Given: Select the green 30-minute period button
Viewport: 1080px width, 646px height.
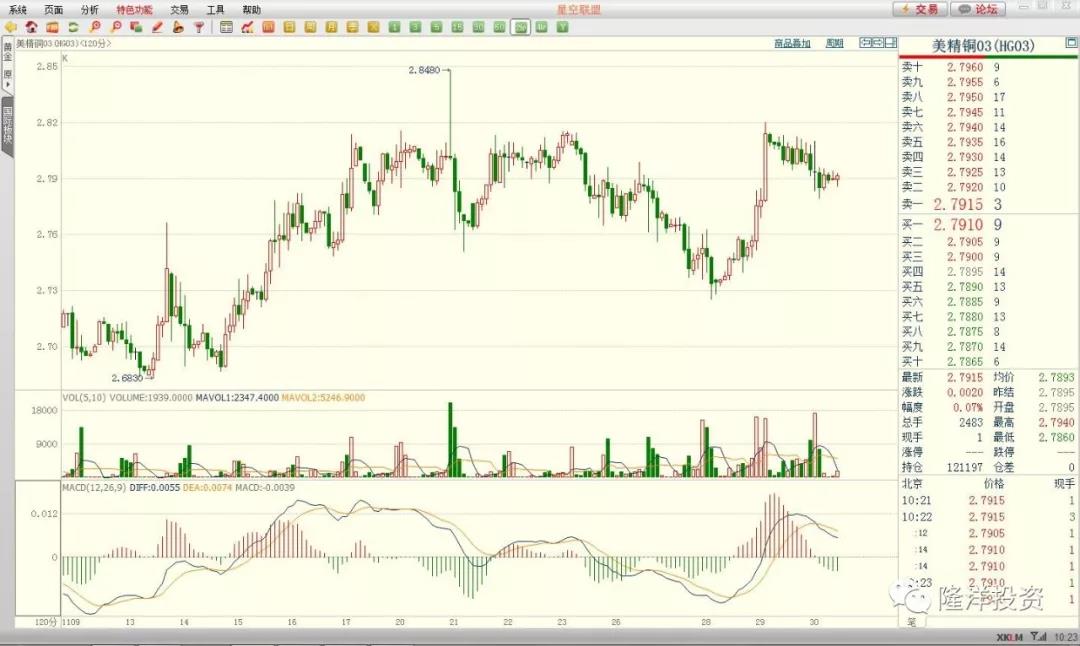Looking at the screenshot, I should [478, 28].
